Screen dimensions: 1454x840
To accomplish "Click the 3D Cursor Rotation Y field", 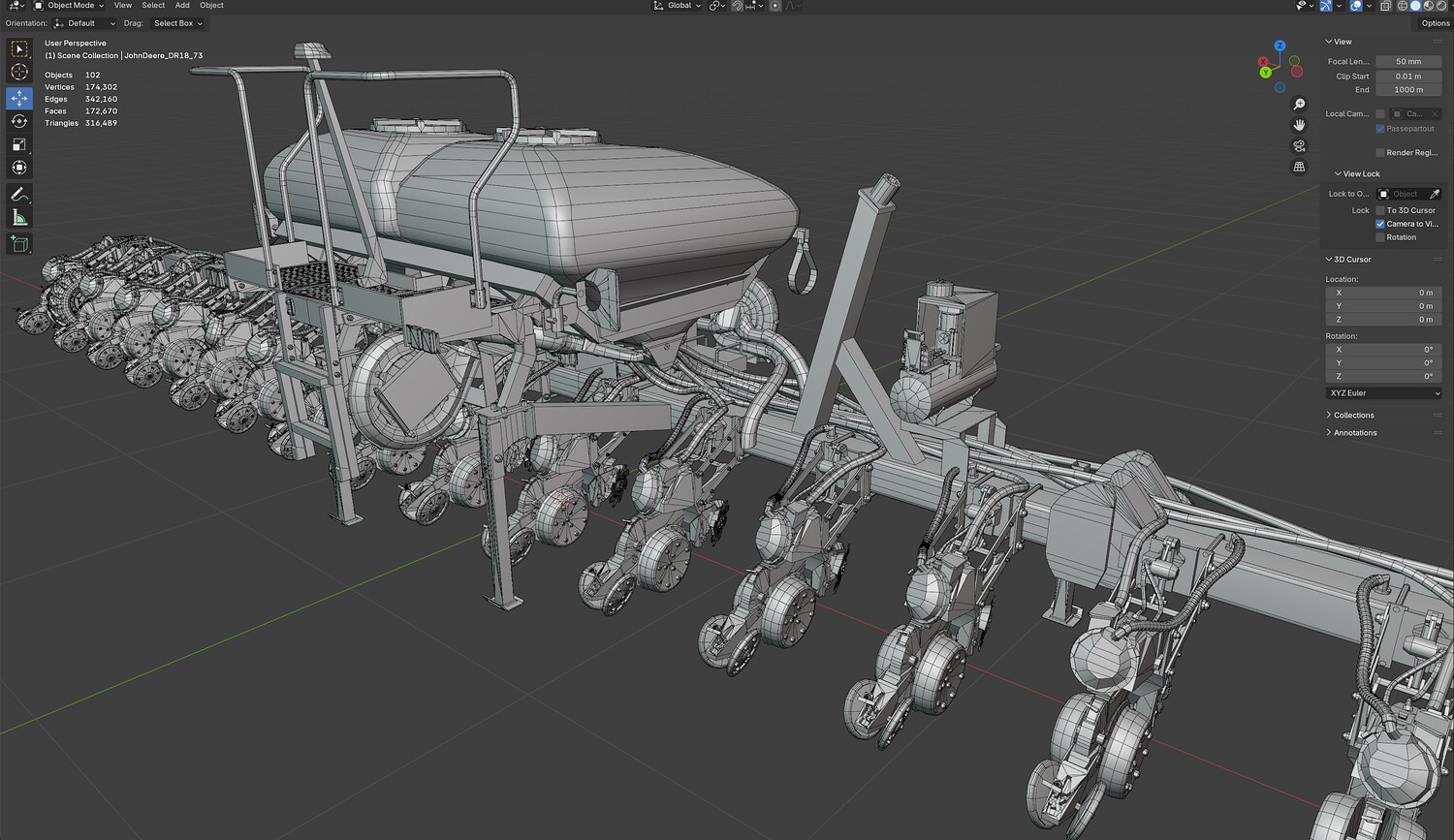I will (1383, 363).
